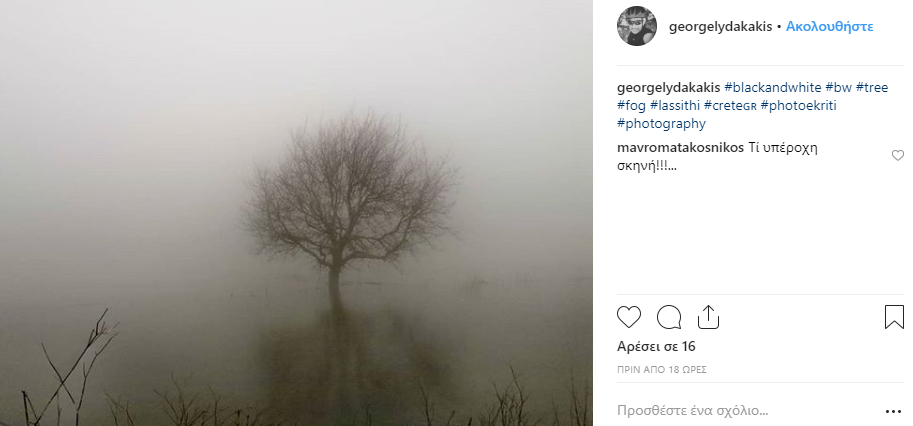913x426 pixels.
Task: Open the #tree hashtag
Action: (x=872, y=87)
